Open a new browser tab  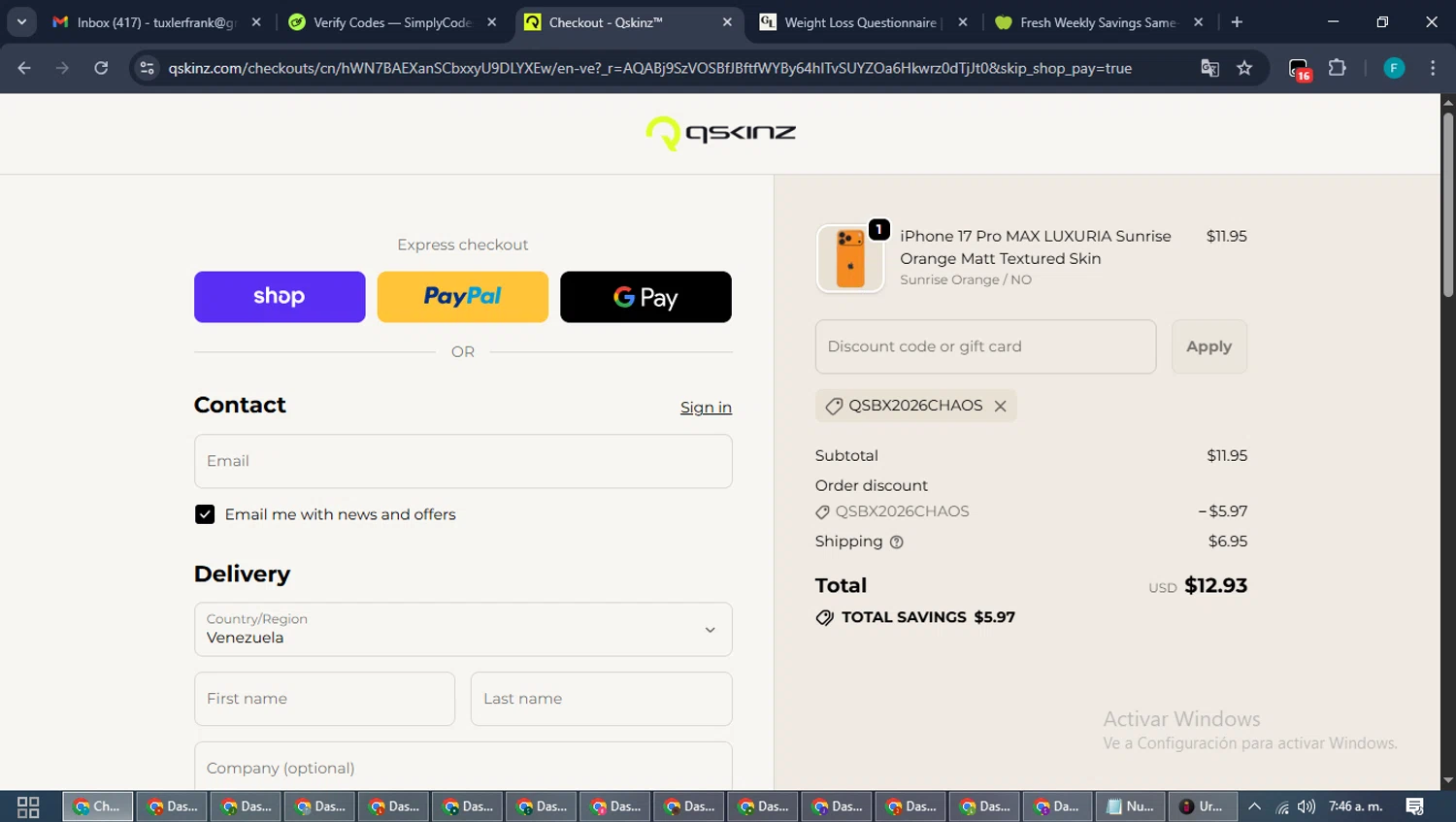1237,22
